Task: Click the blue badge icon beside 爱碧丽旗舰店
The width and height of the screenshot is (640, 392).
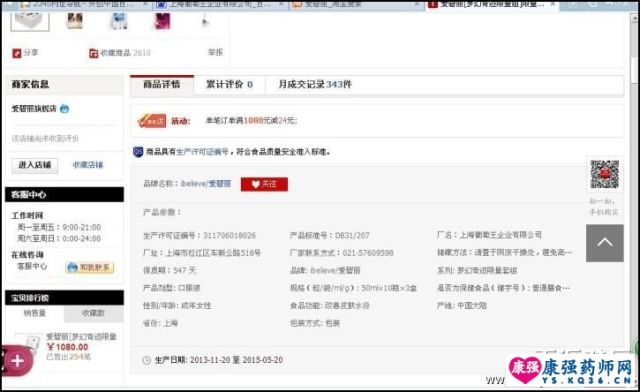Action: pyautogui.click(x=64, y=109)
